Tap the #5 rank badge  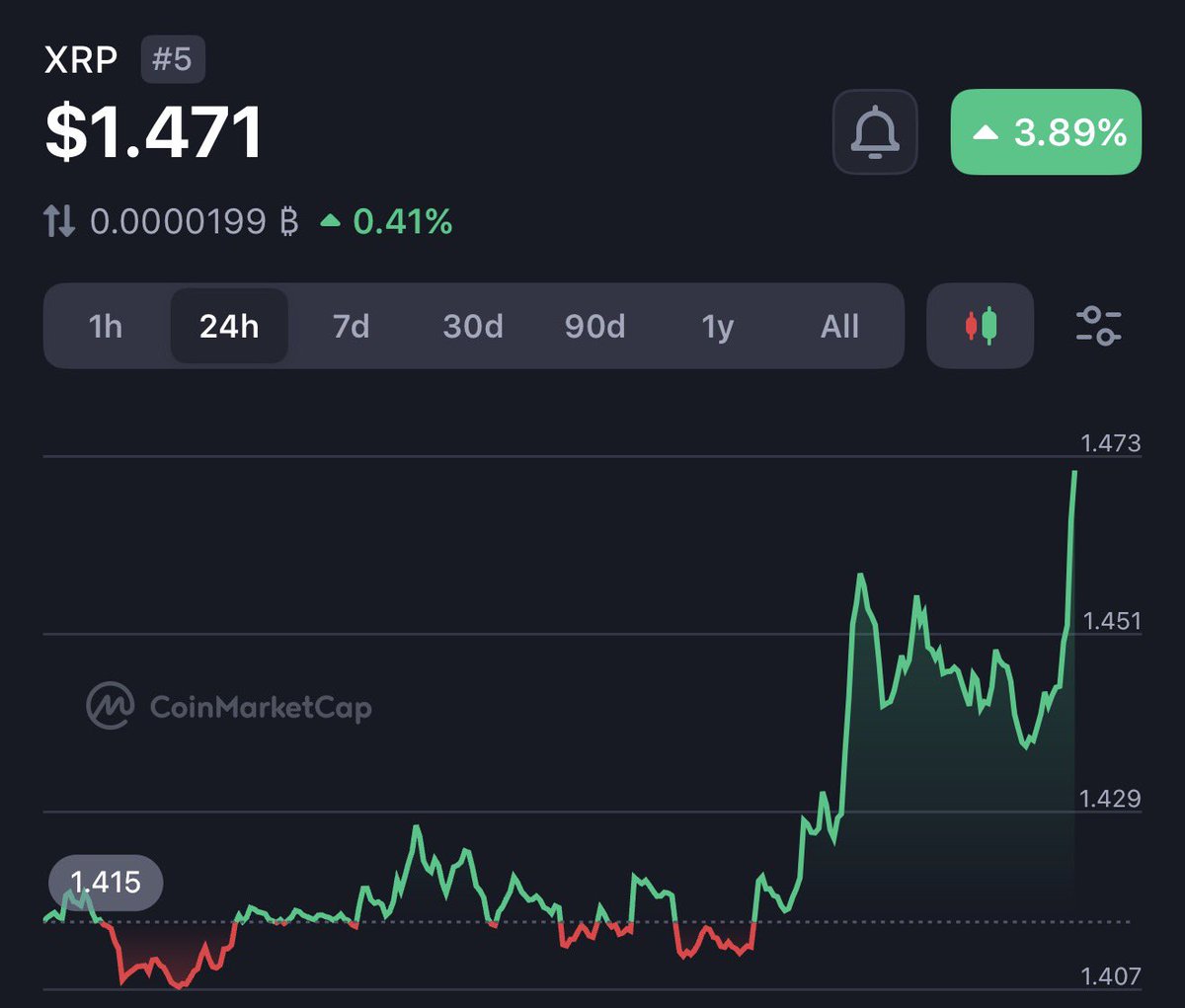[173, 59]
